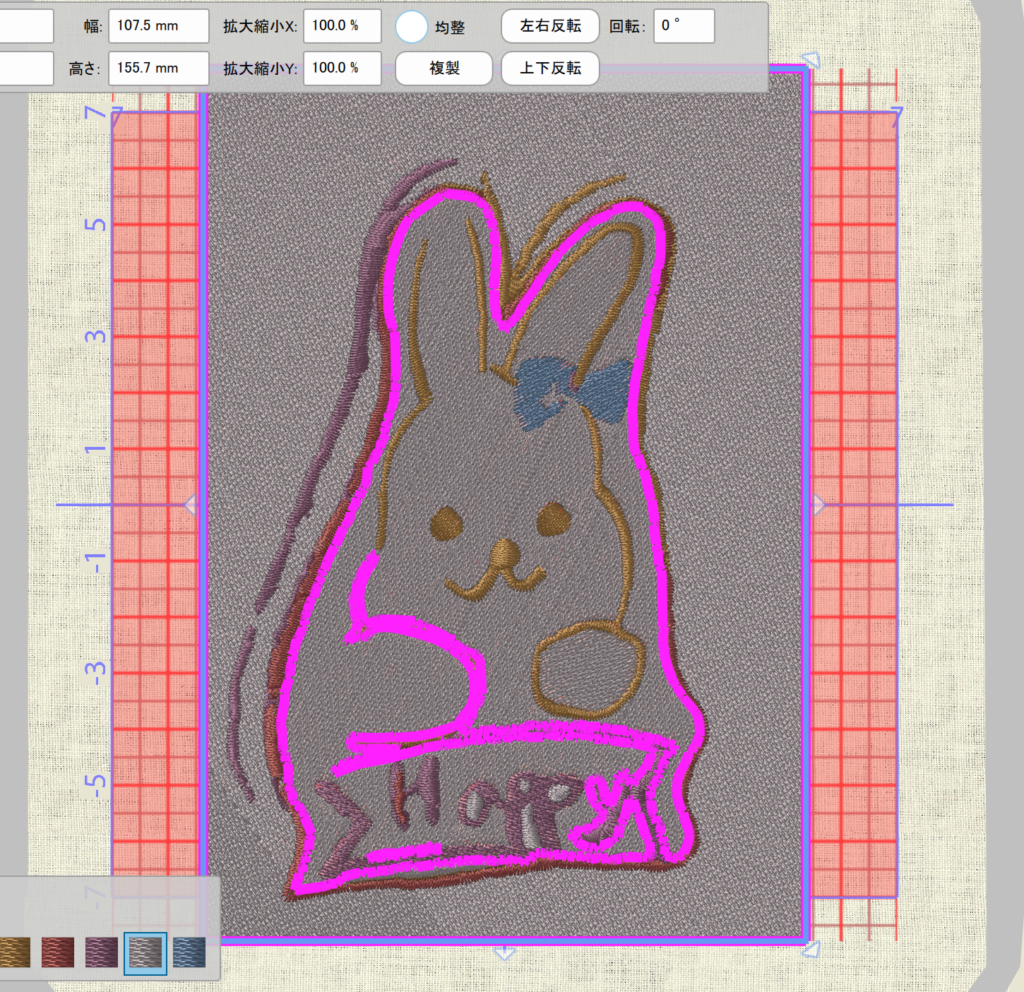Click the 左右反転 horizontal flip button

[x=550, y=26]
